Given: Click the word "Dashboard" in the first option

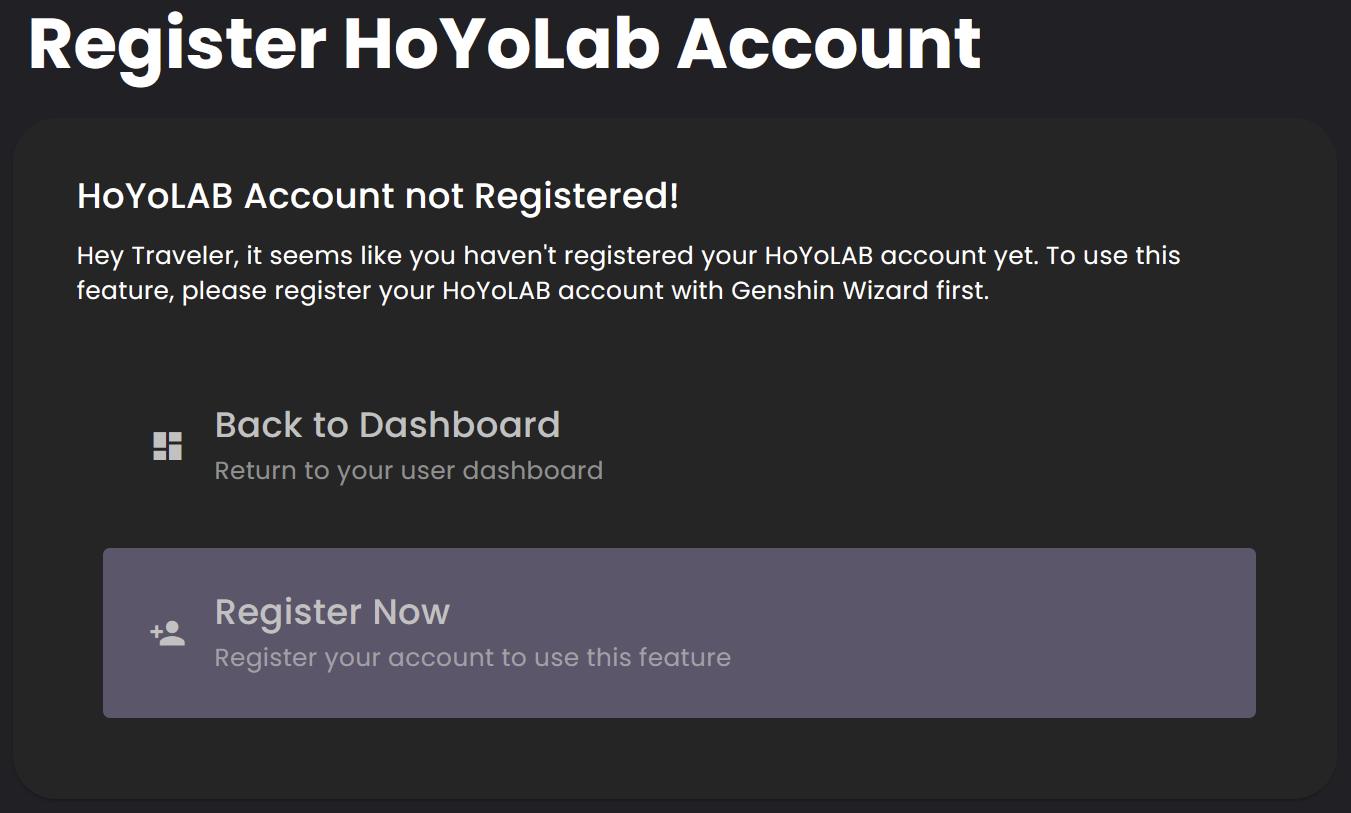Looking at the screenshot, I should [459, 425].
